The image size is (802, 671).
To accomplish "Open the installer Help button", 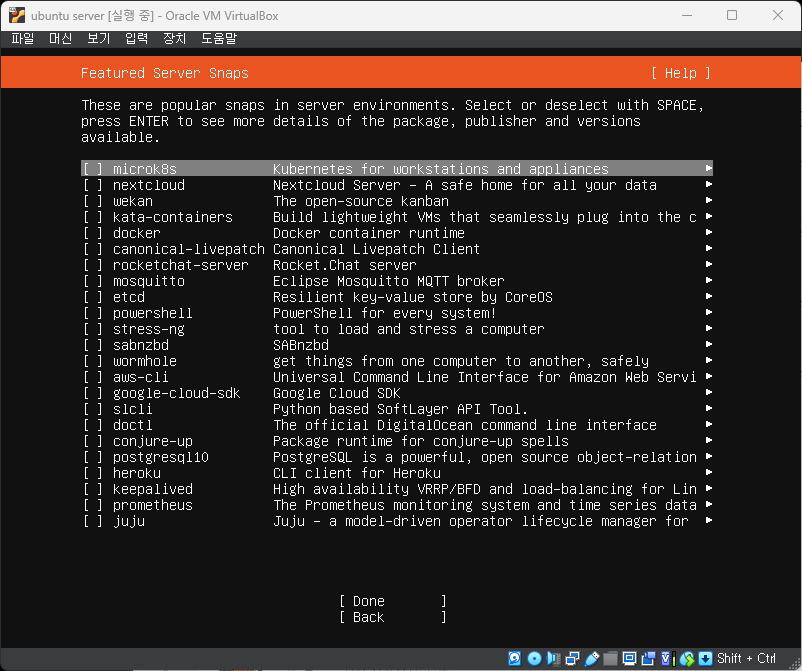I will pyautogui.click(x=681, y=73).
